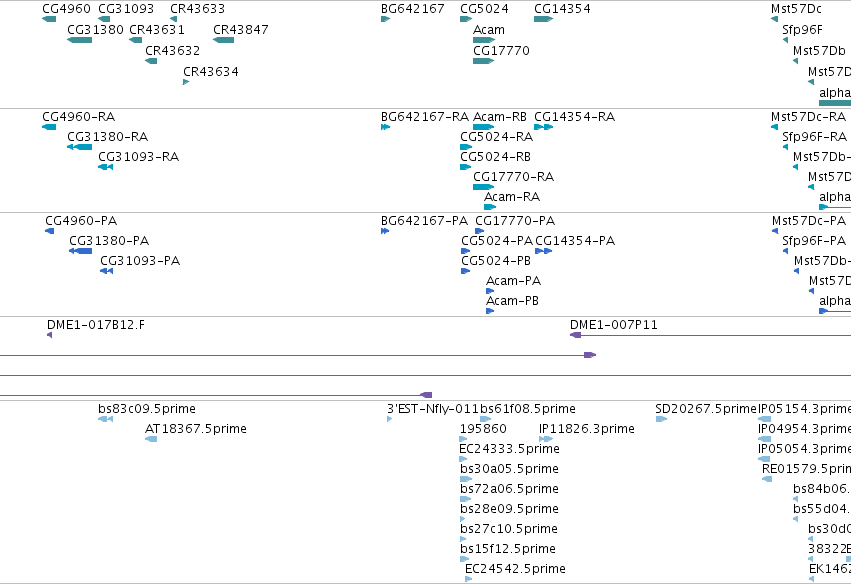
Task: Click the CG14354-PA protein label
Action: pos(575,241)
